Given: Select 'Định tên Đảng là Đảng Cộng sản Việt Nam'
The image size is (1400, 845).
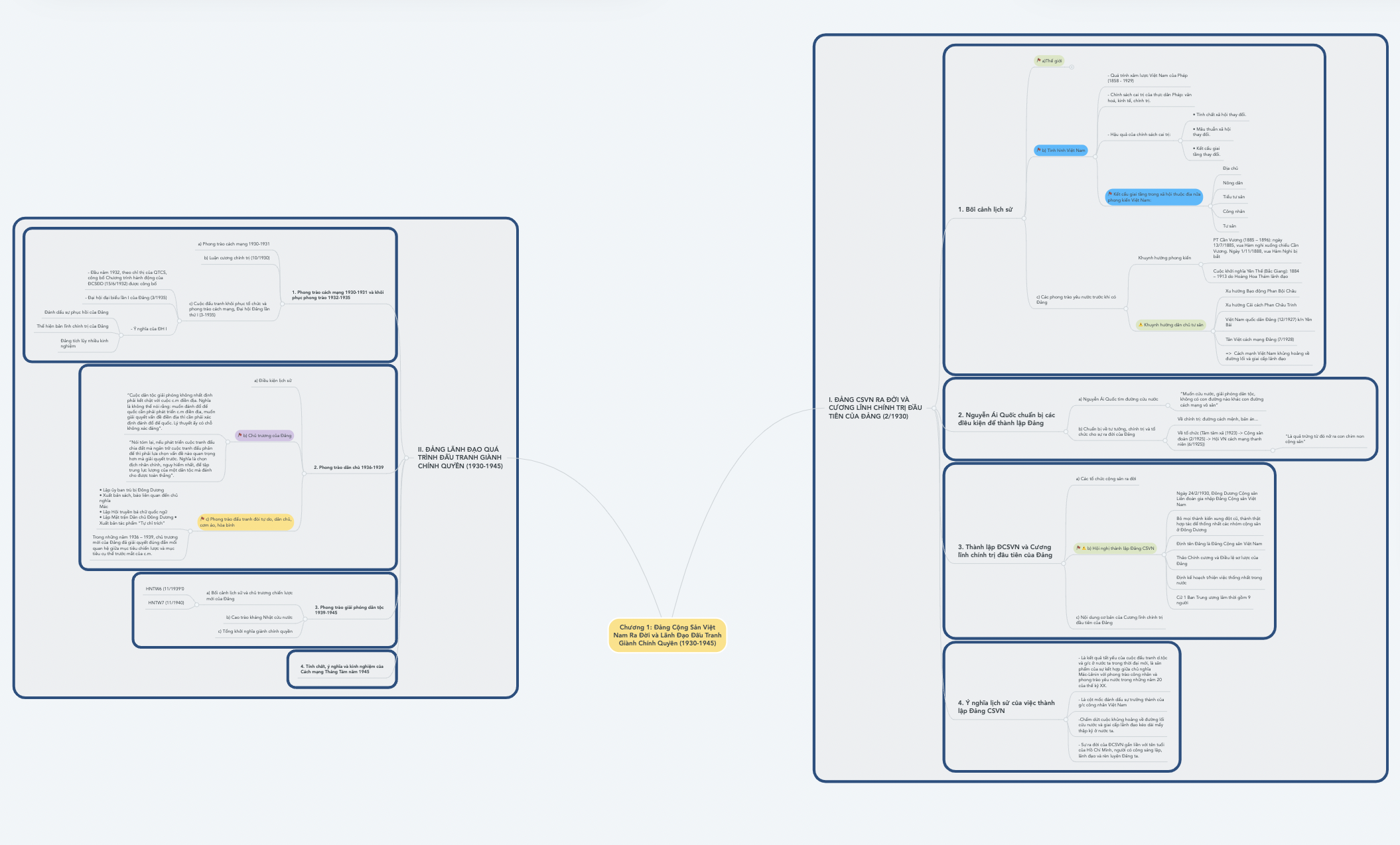Looking at the screenshot, I should click(1220, 544).
